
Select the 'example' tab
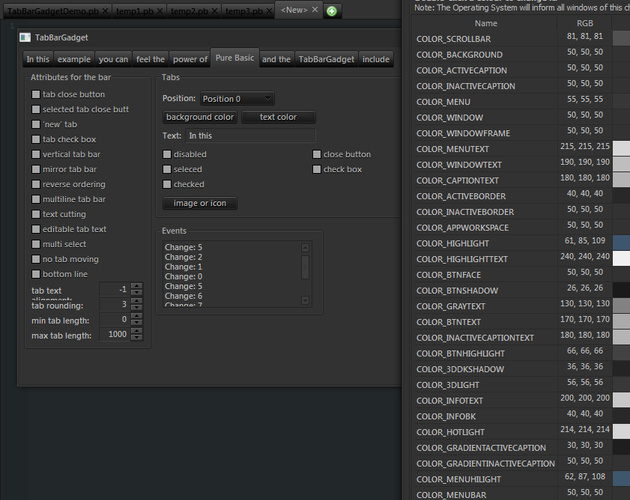(x=74, y=59)
